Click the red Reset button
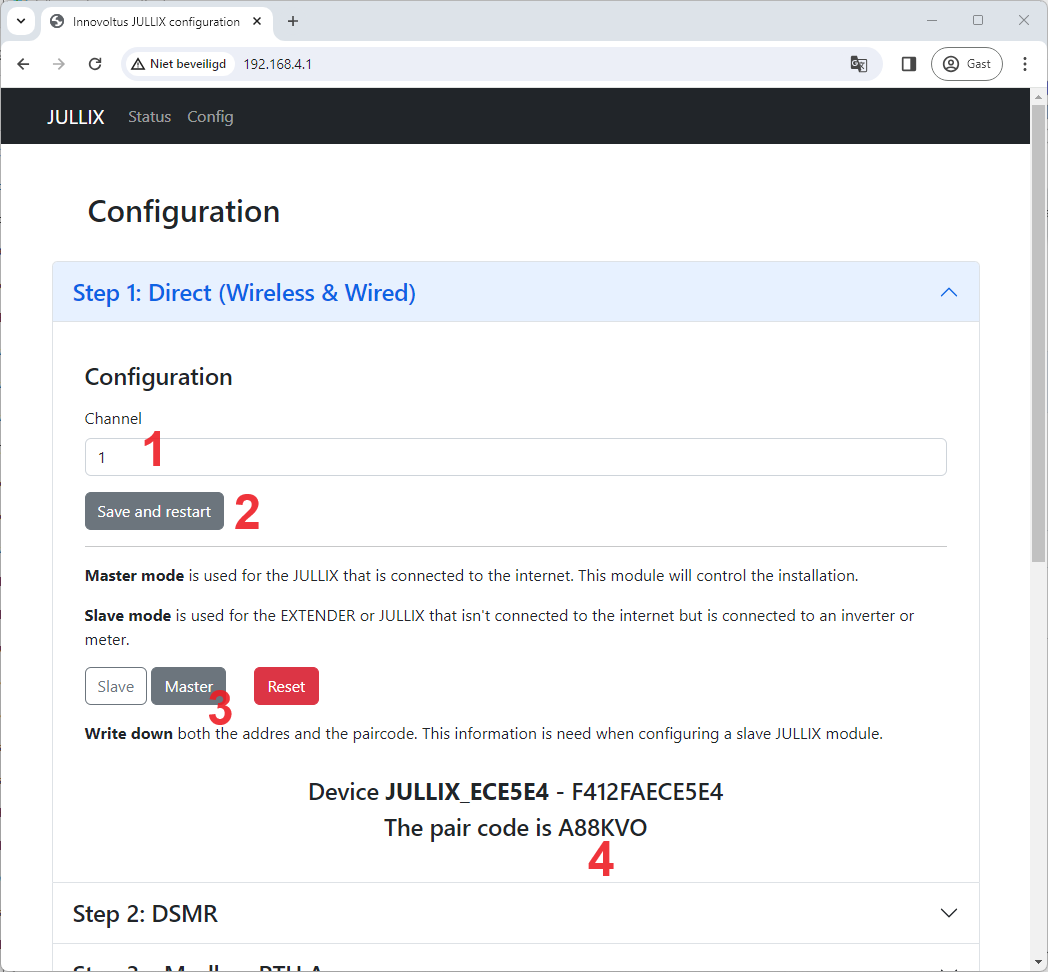The height and width of the screenshot is (972, 1048). click(286, 686)
